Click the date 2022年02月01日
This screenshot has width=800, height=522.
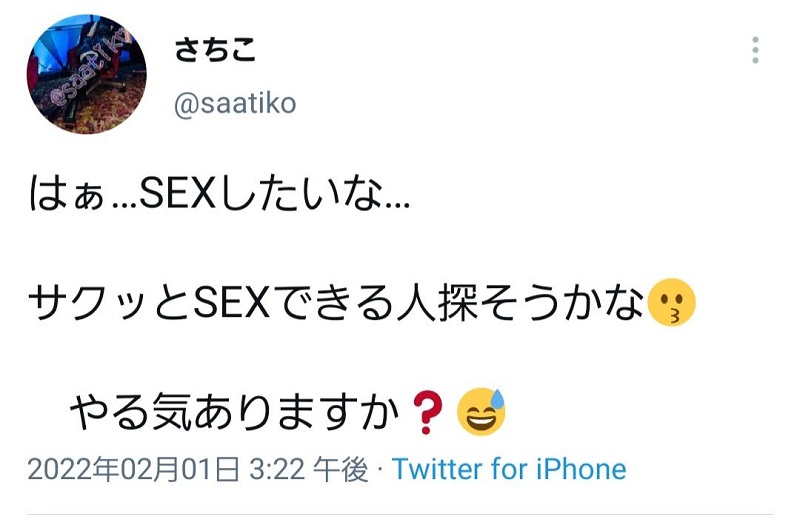coord(133,469)
